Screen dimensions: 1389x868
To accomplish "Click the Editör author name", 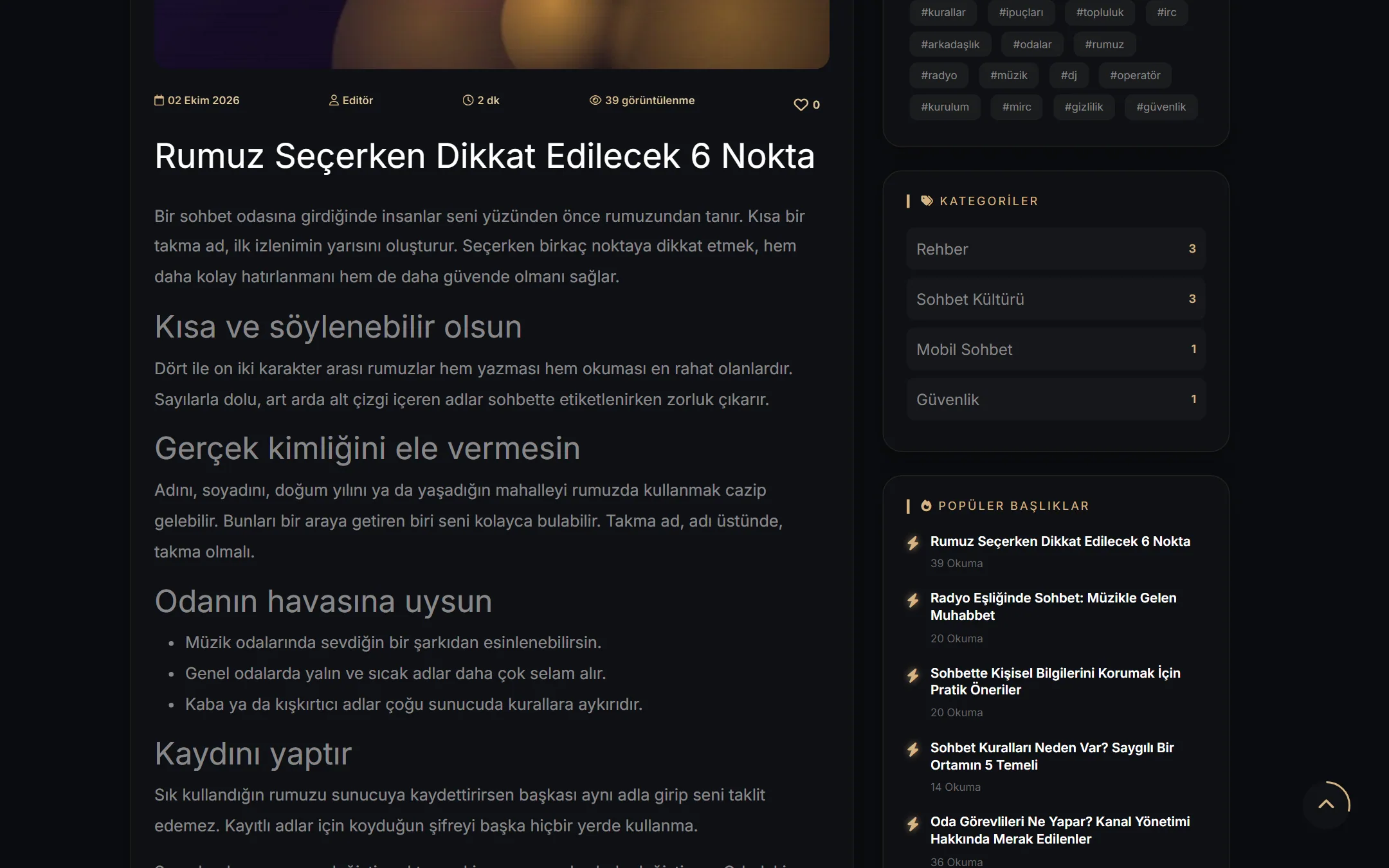I will coord(358,100).
